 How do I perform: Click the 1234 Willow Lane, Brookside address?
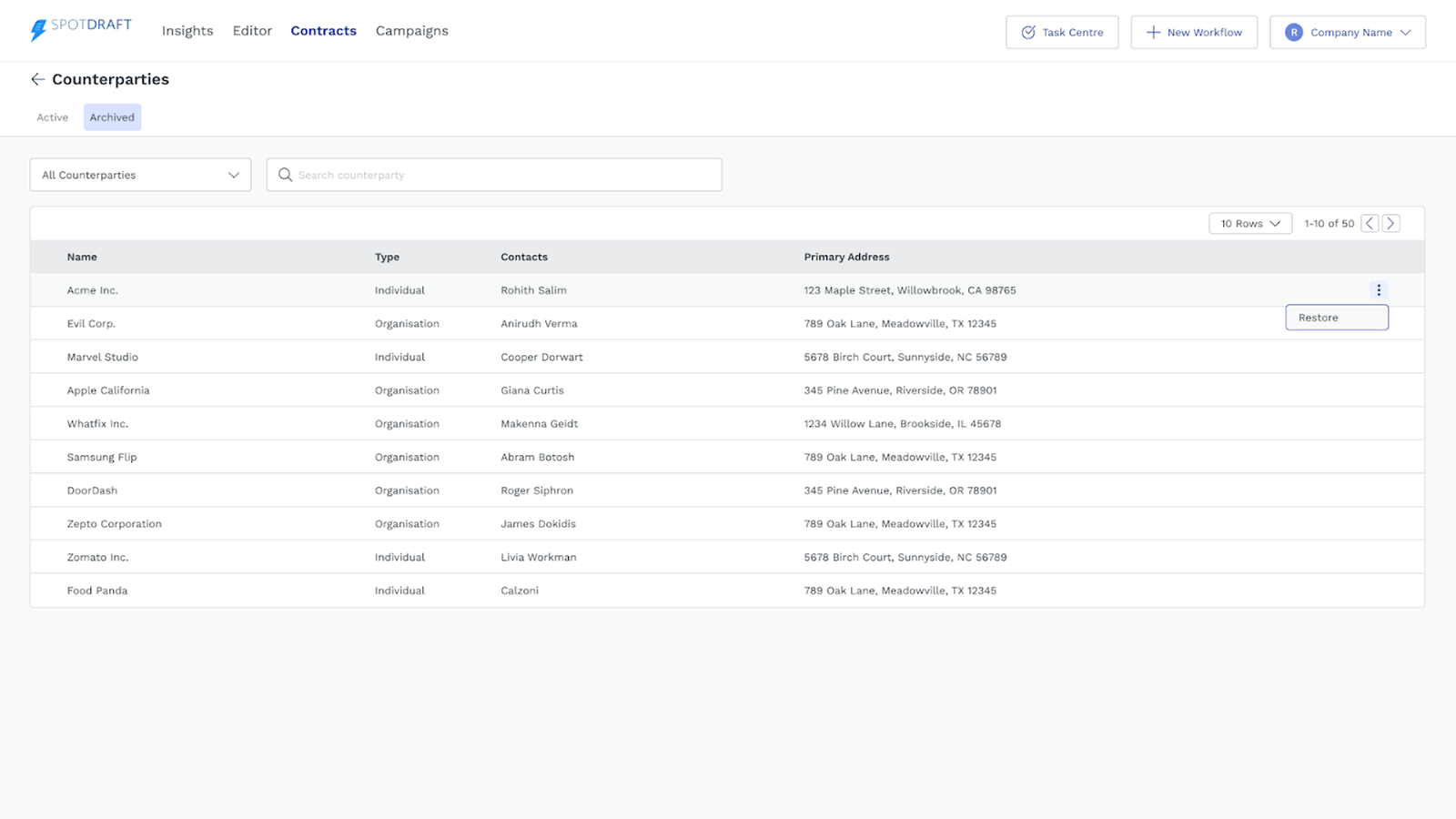(x=903, y=424)
